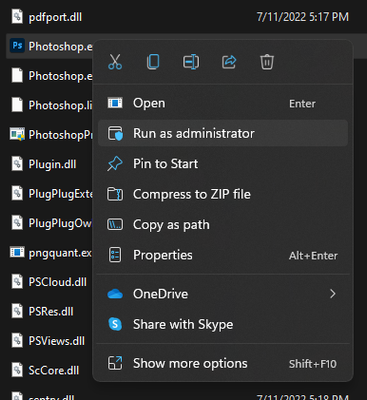The width and height of the screenshot is (367, 400).
Task: Click the PlugPlugOw file entry
Action: 60,223
